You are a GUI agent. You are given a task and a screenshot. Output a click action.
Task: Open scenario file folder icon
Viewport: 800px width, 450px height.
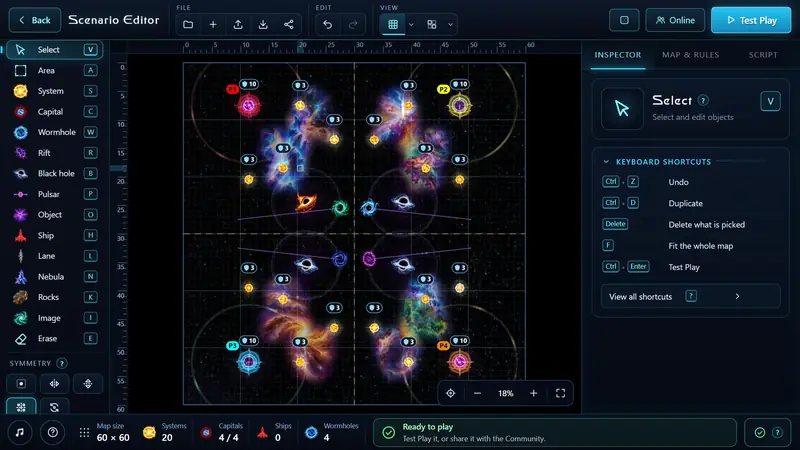(x=188, y=24)
